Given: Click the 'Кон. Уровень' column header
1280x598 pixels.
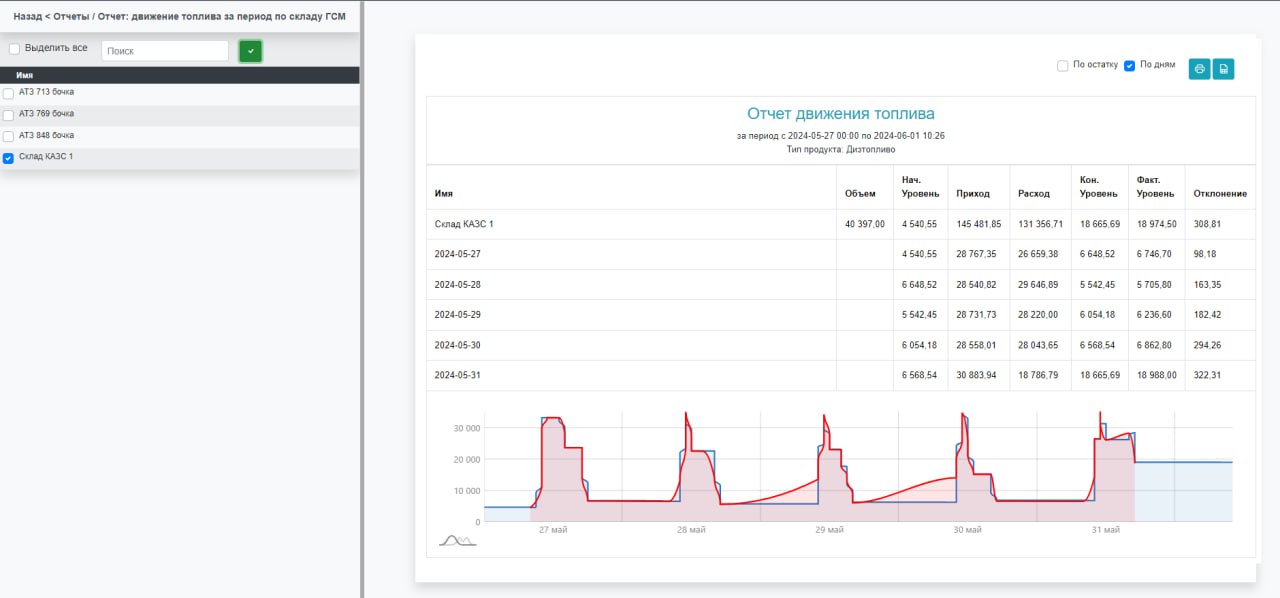Looking at the screenshot, I should pyautogui.click(x=1100, y=187).
